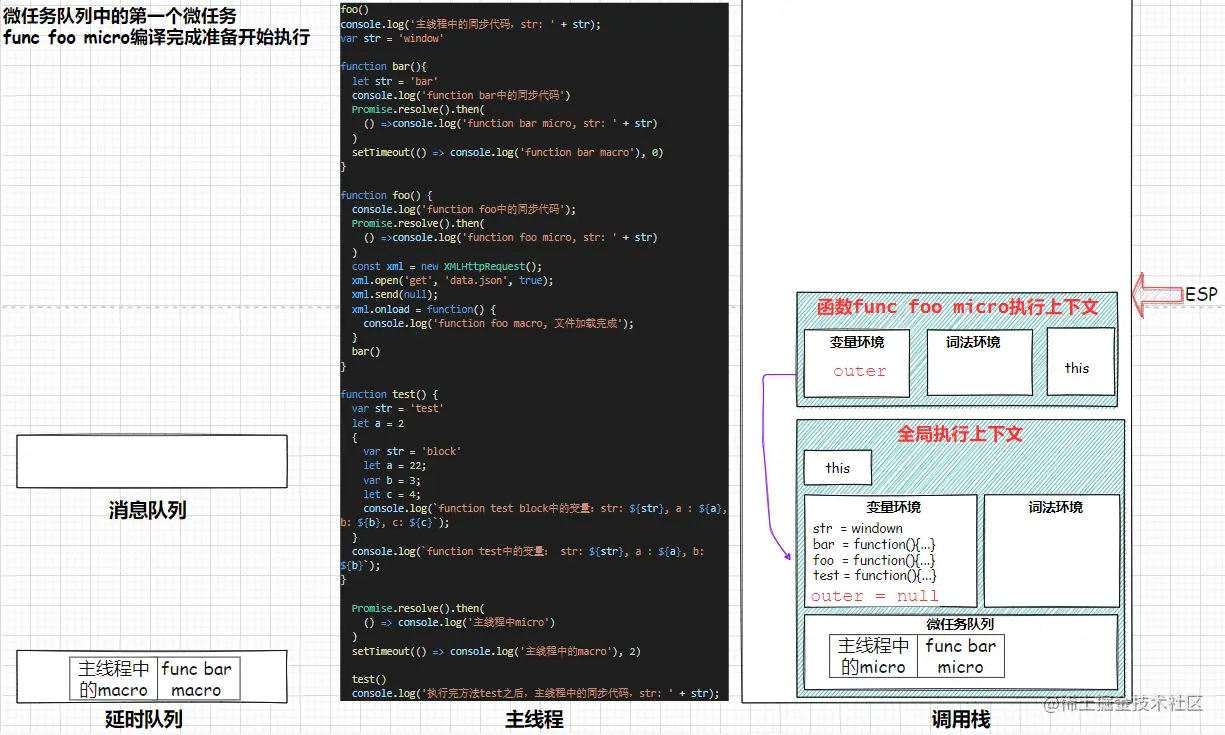The height and width of the screenshot is (735, 1225).
Task: Click code line 'xml.send(null);'
Action: [x=395, y=295]
